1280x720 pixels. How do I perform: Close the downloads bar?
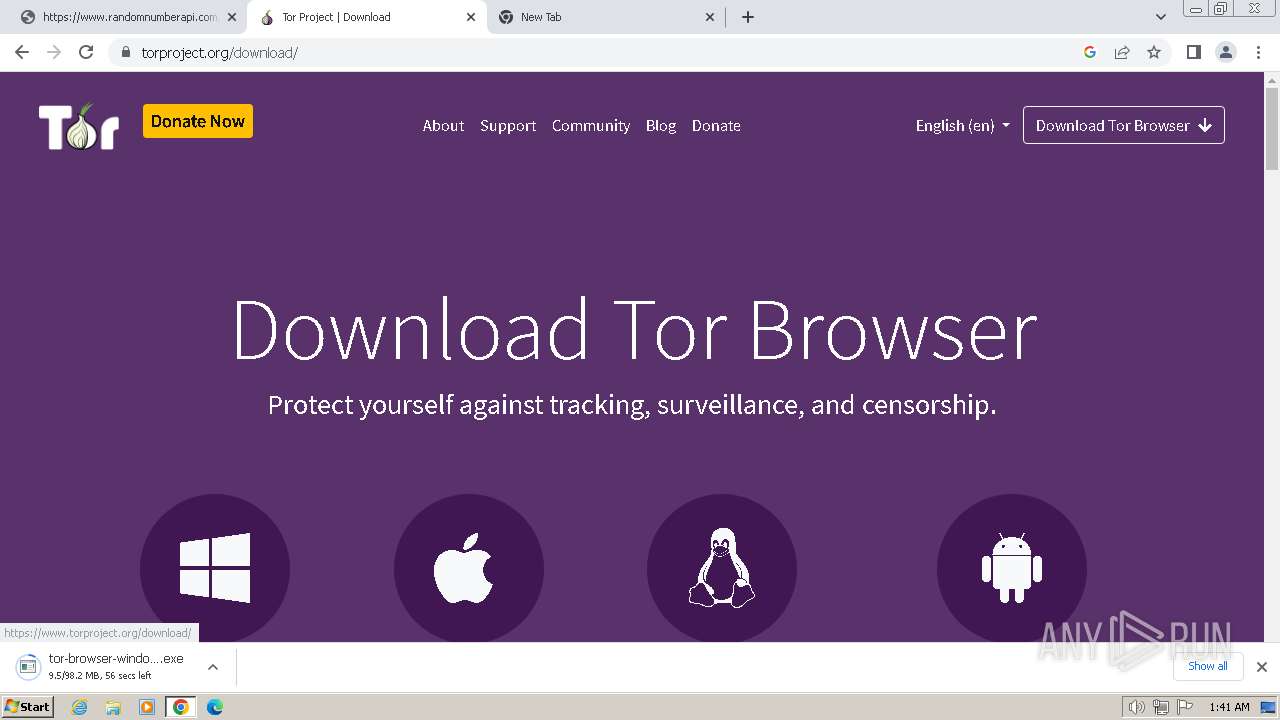click(1262, 667)
